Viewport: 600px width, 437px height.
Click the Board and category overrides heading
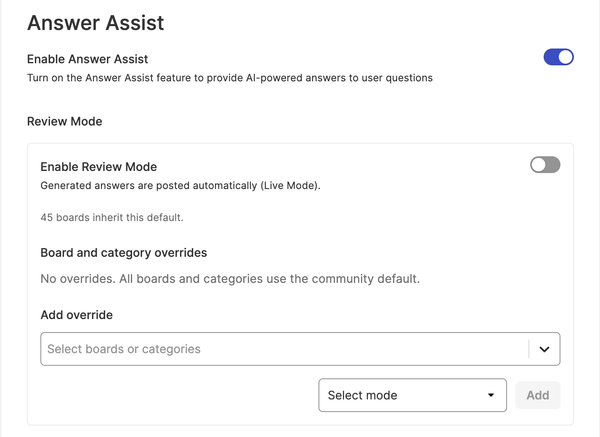(x=124, y=253)
